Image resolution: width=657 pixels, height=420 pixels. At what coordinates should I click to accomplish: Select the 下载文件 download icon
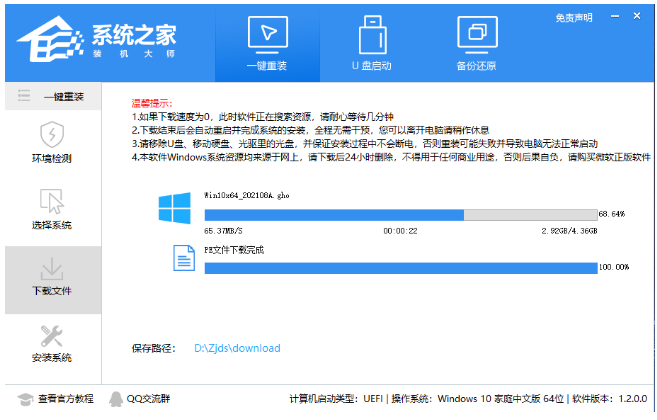pos(52,270)
